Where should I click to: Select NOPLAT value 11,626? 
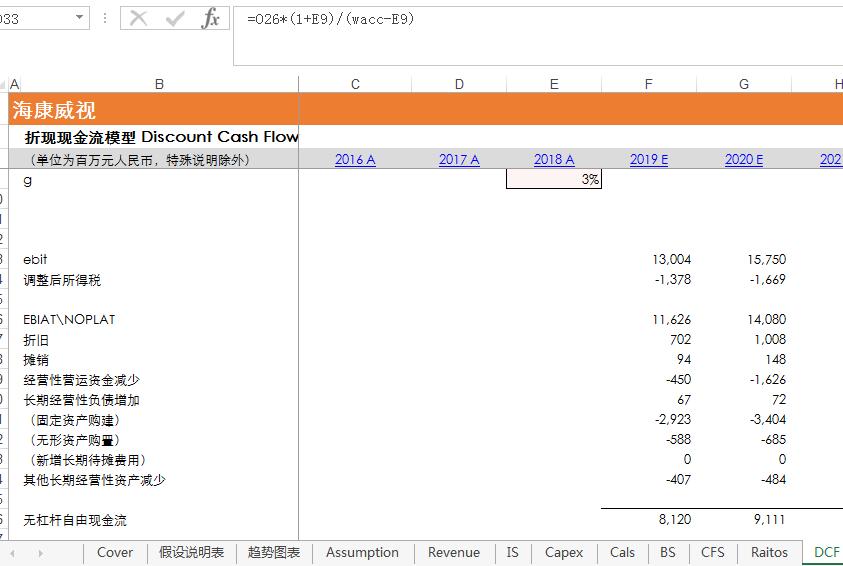click(x=671, y=320)
